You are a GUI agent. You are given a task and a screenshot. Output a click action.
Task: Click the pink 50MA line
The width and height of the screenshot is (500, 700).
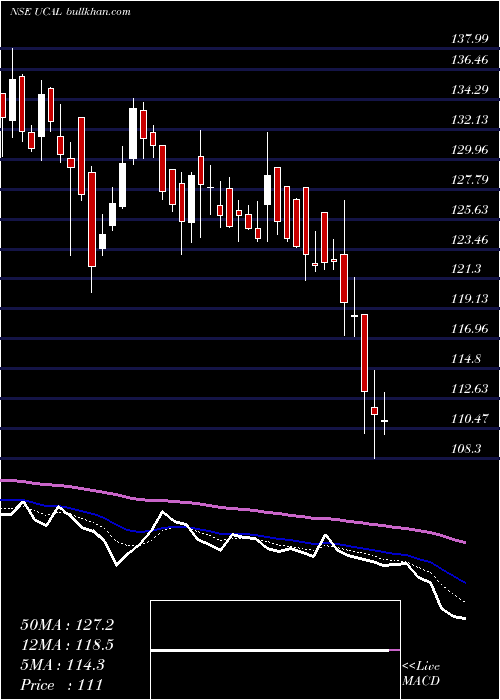tap(232, 508)
